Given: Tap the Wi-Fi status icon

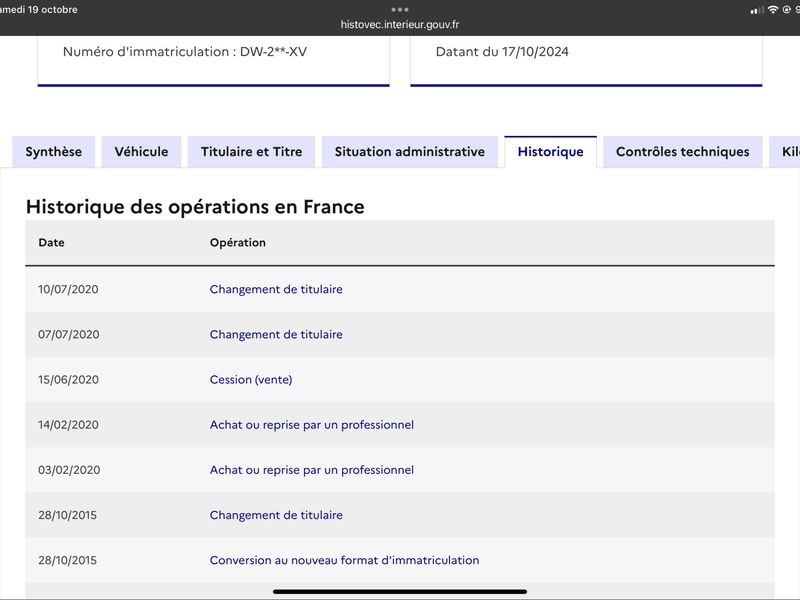Looking at the screenshot, I should (773, 10).
